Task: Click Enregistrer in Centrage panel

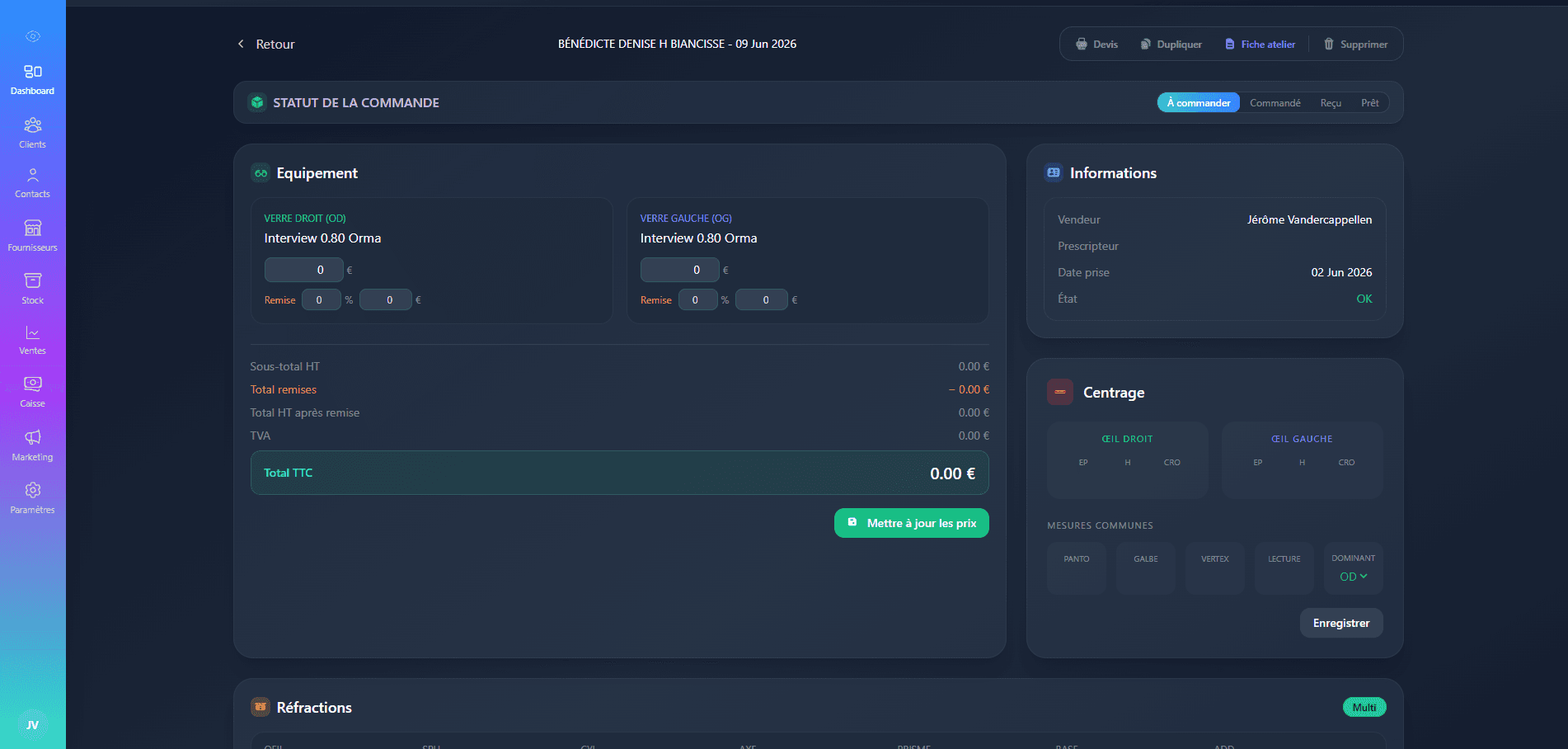Action: 1341,623
